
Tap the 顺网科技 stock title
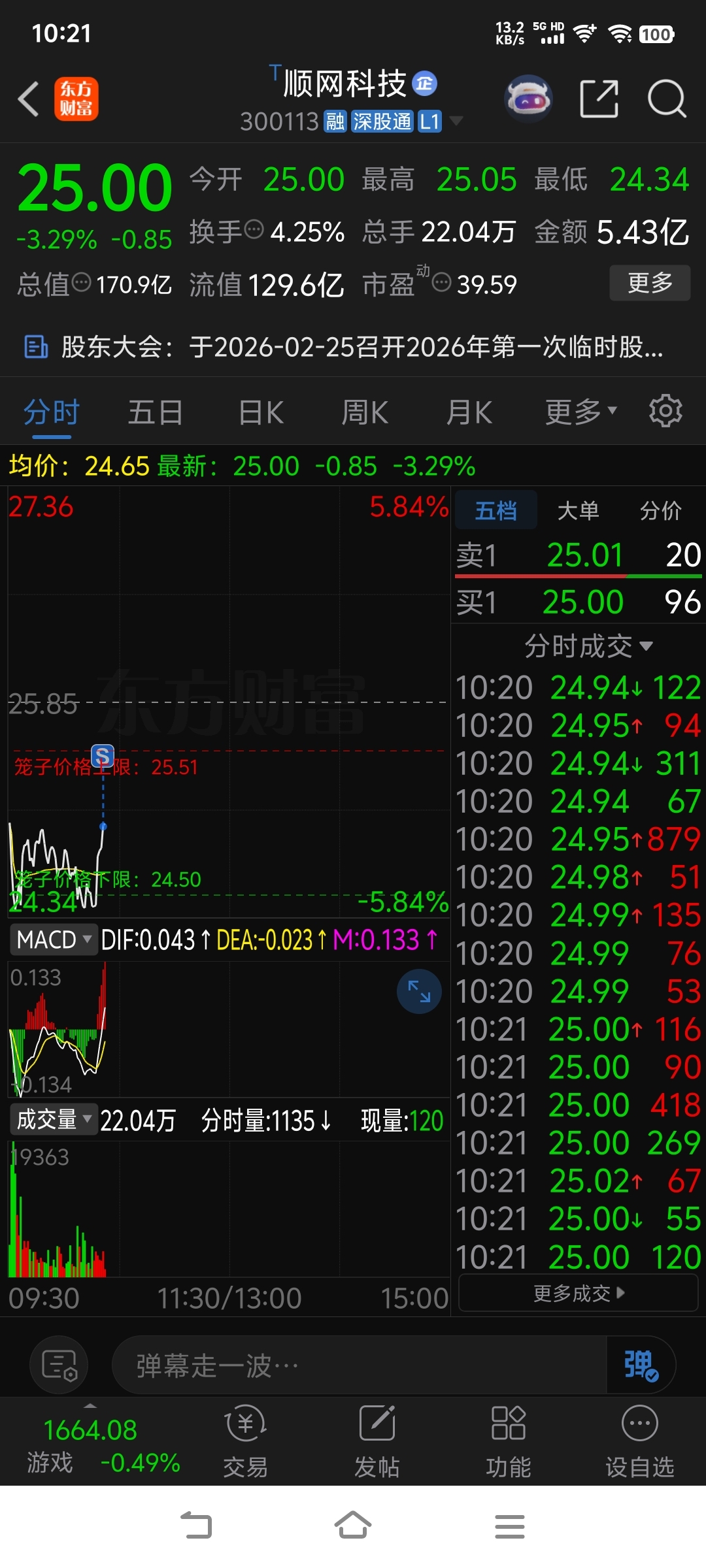345,84
